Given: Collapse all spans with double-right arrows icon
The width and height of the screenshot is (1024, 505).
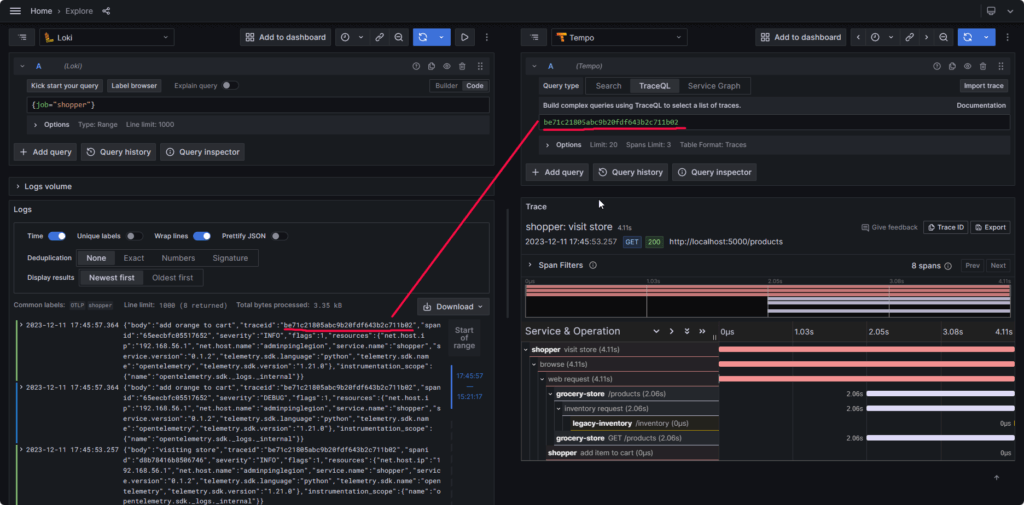Looking at the screenshot, I should 702,331.
